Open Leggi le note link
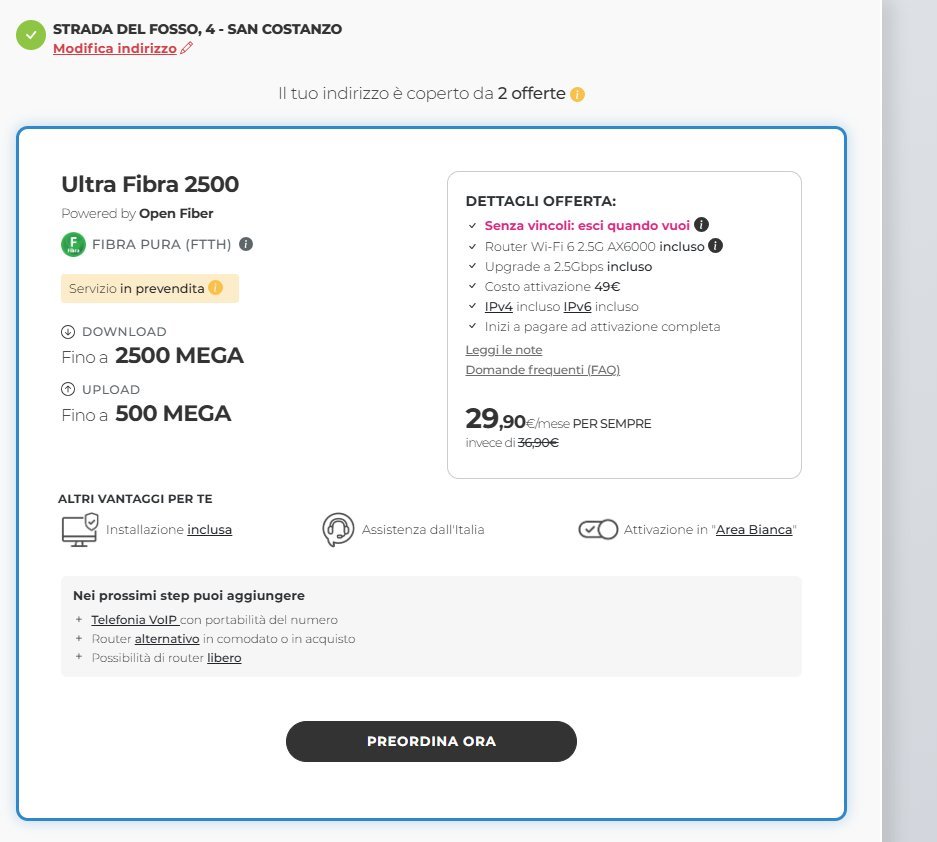This screenshot has width=937, height=842. coord(504,350)
